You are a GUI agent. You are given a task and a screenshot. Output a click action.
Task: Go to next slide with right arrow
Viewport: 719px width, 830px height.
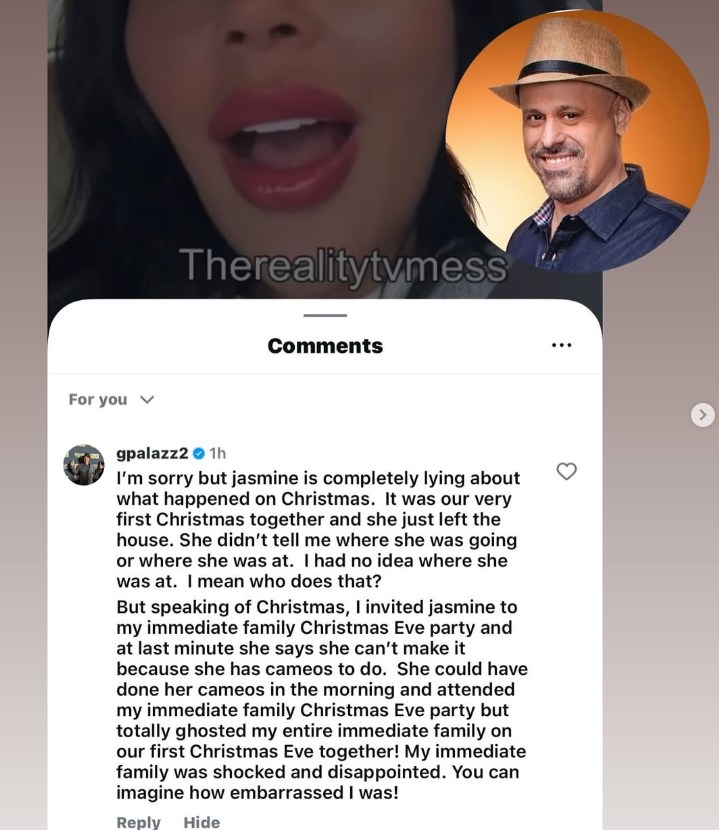(703, 415)
